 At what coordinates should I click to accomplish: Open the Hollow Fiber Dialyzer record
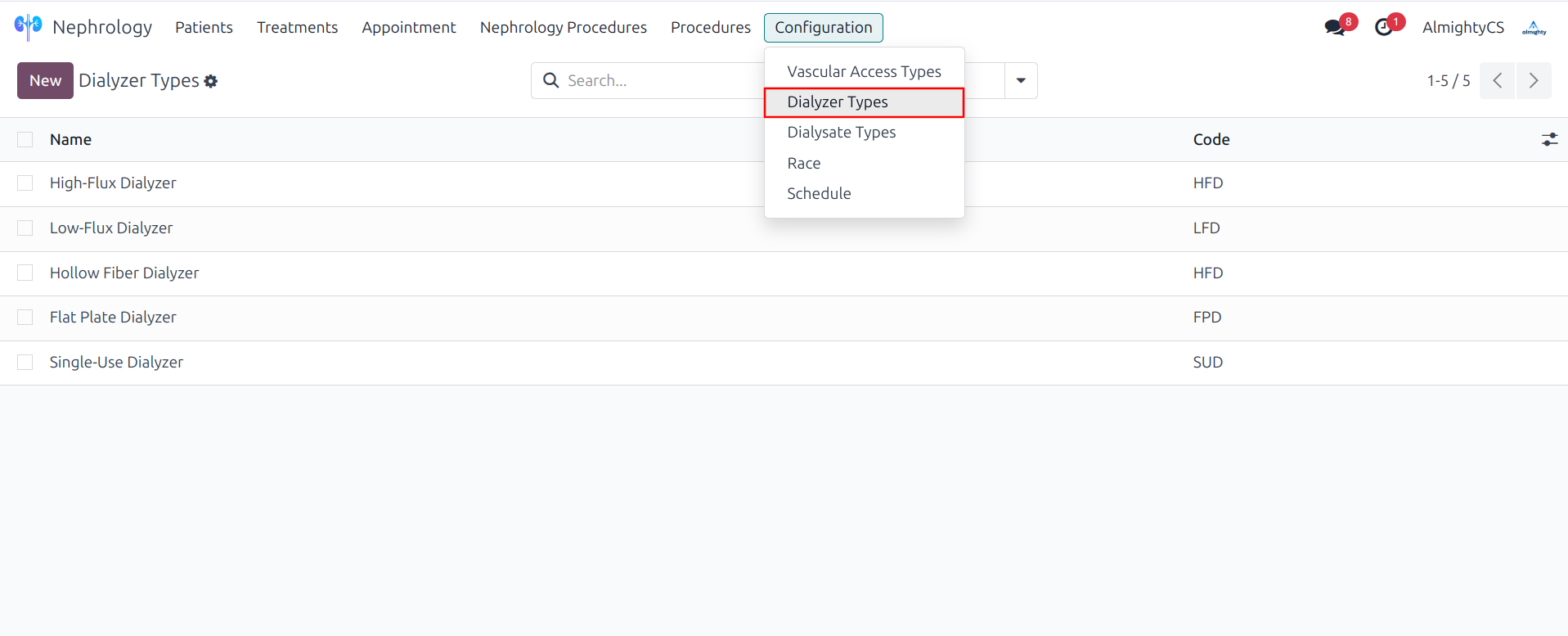[x=124, y=273]
